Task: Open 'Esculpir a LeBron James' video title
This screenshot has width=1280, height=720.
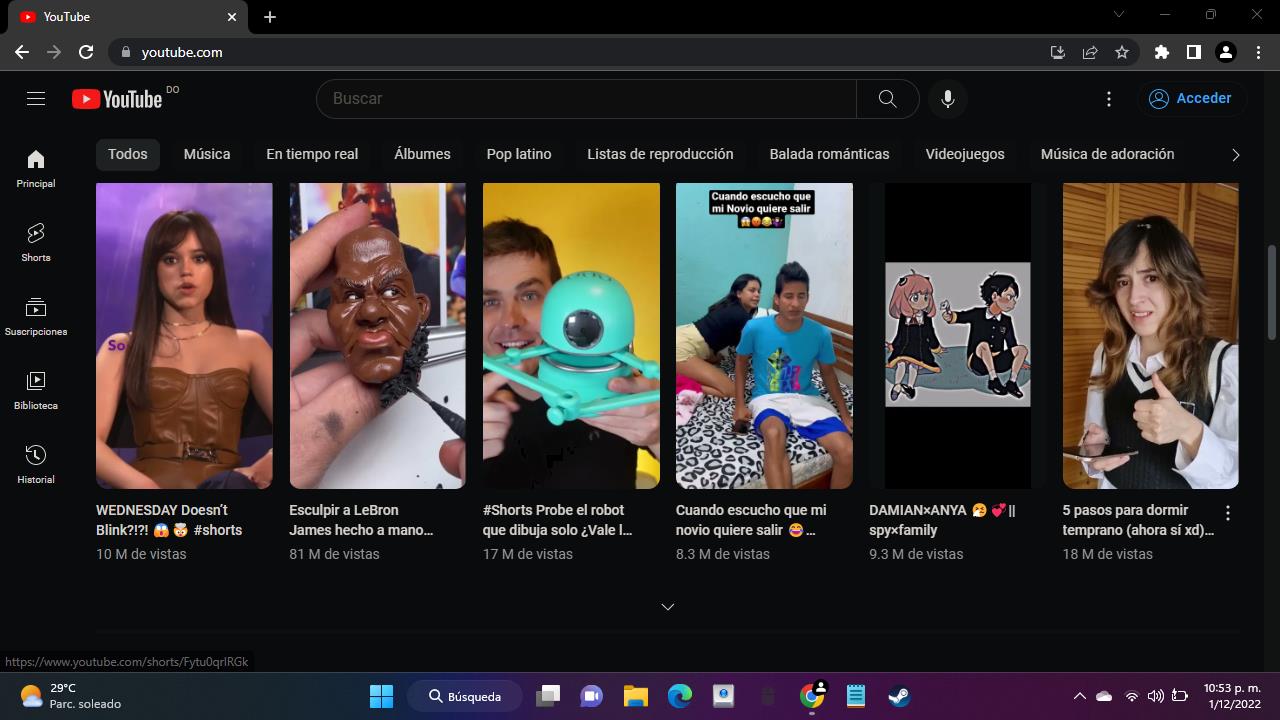Action: click(361, 520)
